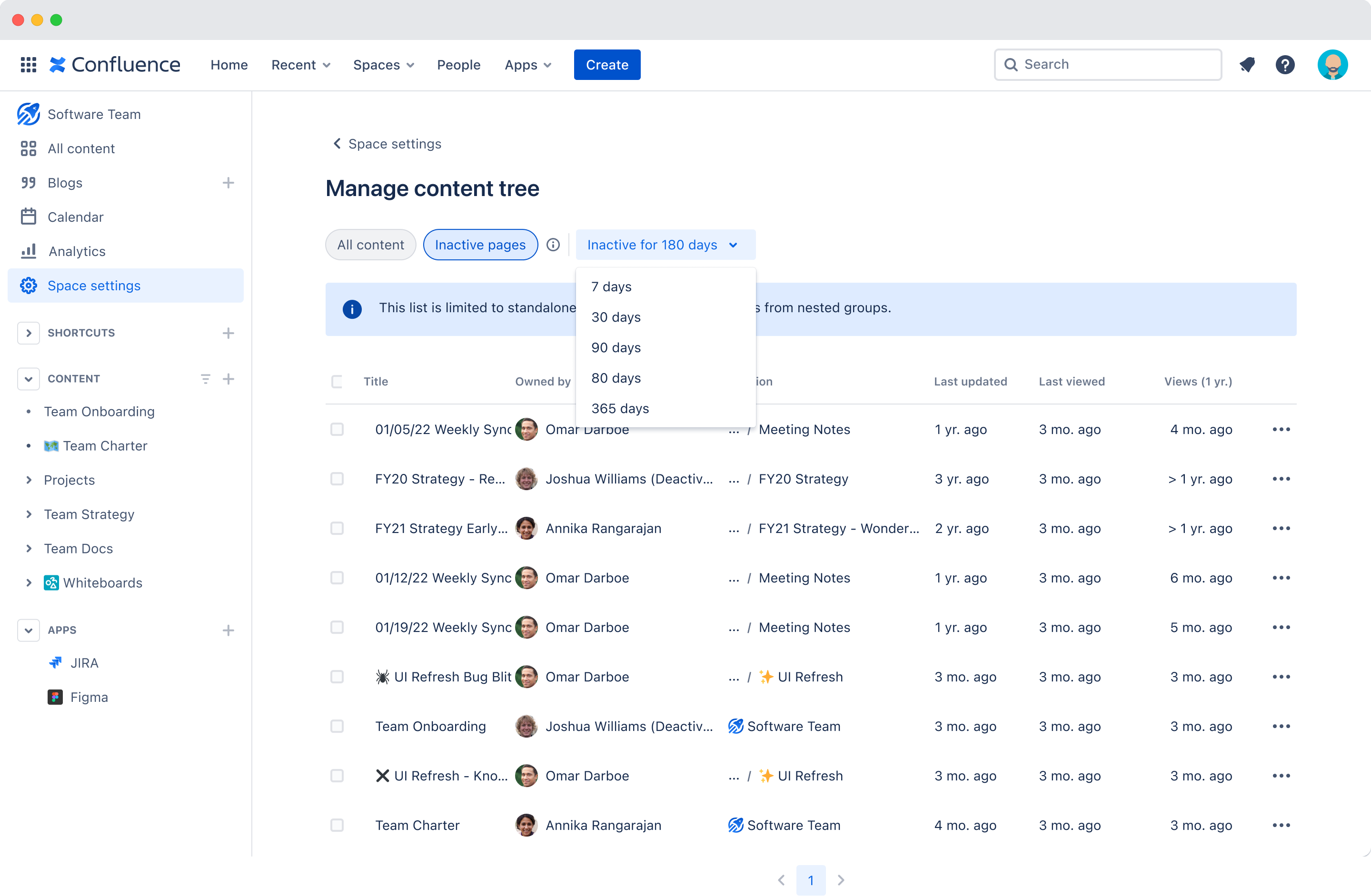Screen dimensions: 1371x896
Task: Expand the Team Strategy tree item
Action: (30, 514)
